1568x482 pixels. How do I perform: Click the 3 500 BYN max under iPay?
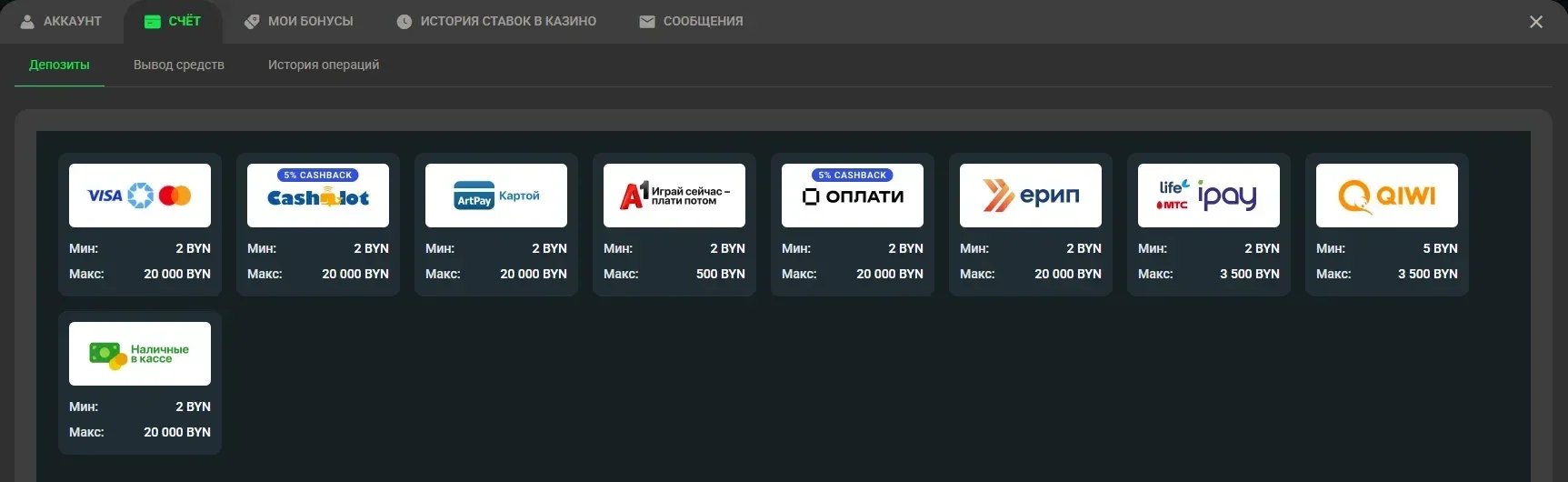point(1250,274)
